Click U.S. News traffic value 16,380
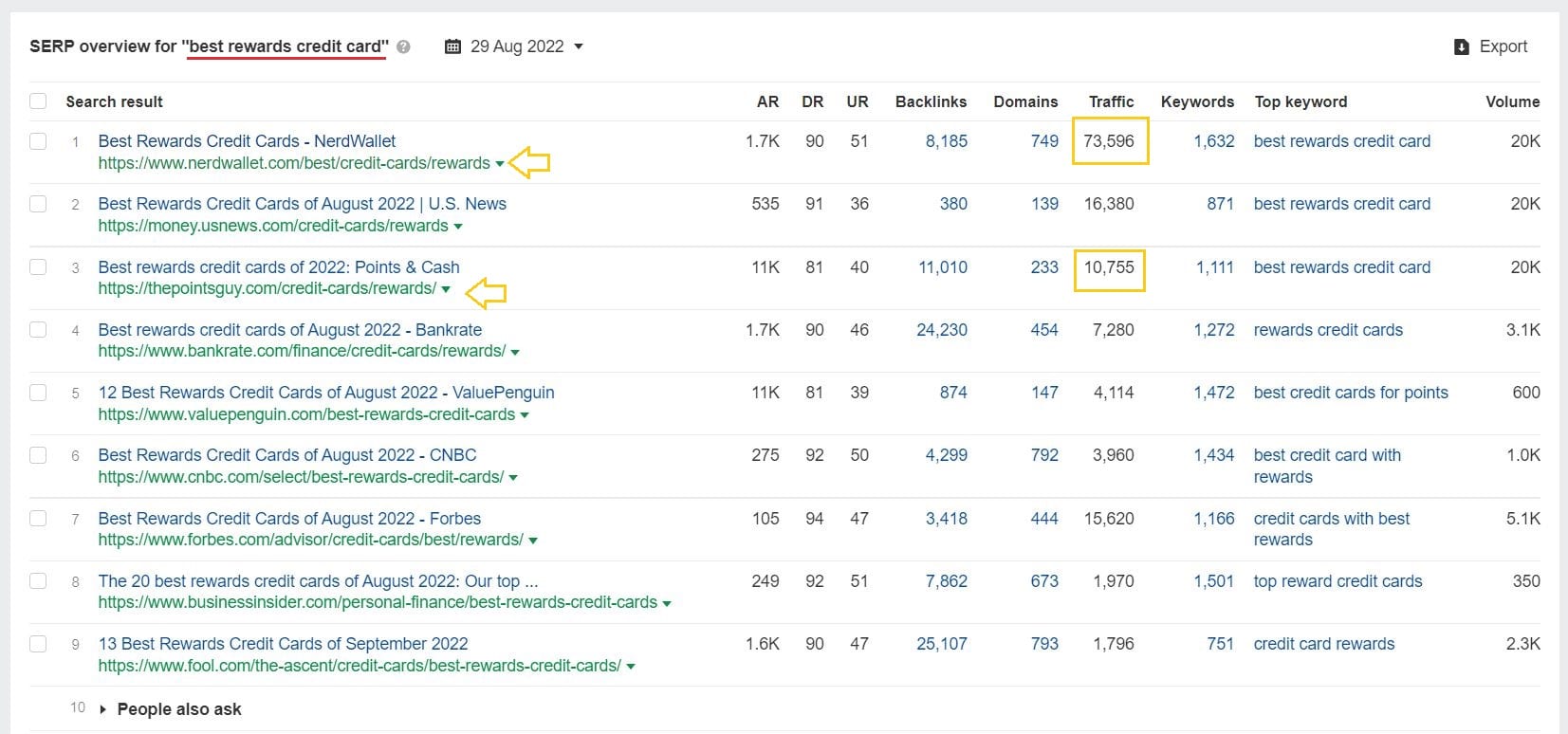 1109,204
